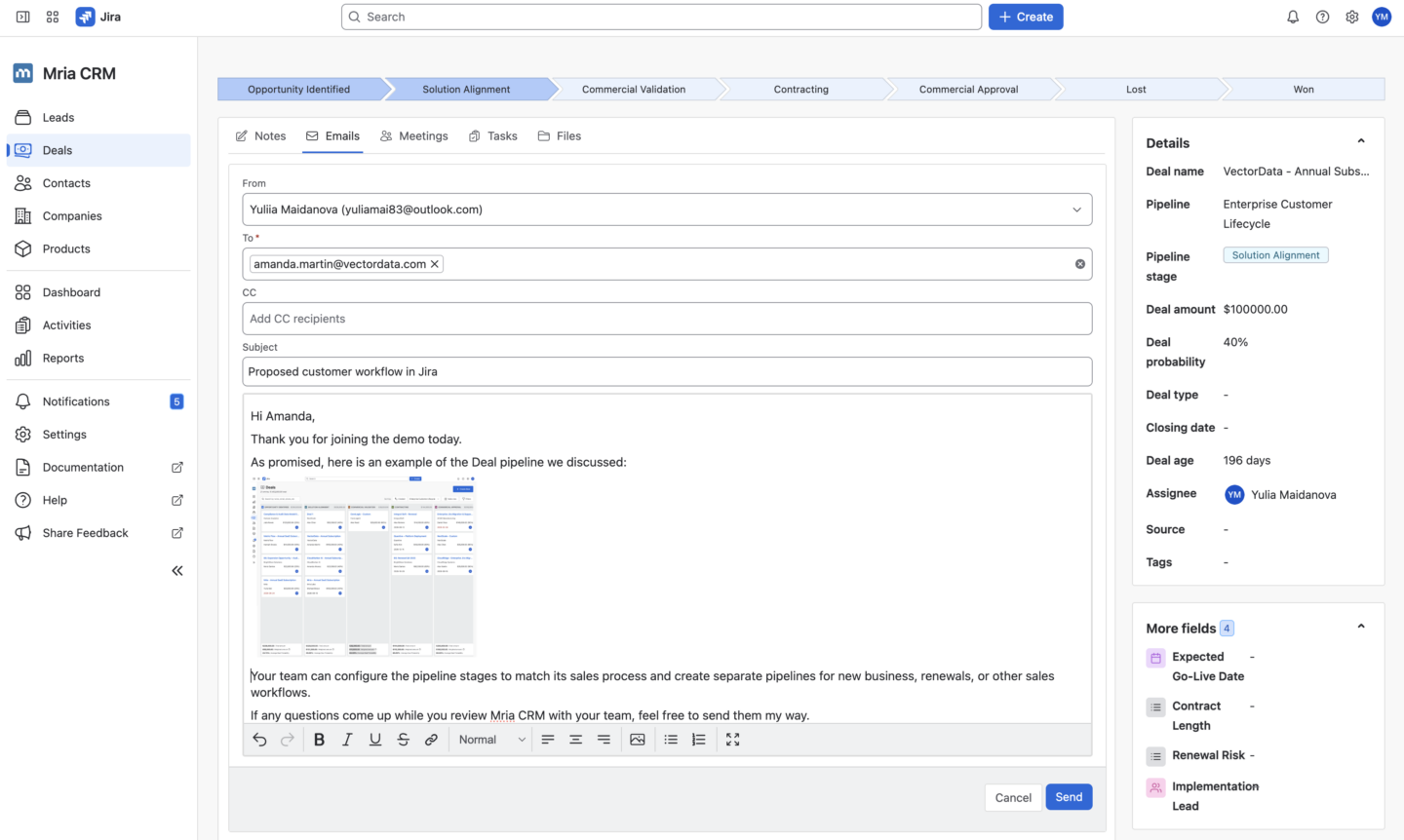Select the Opportunity Identified stage

click(x=299, y=90)
